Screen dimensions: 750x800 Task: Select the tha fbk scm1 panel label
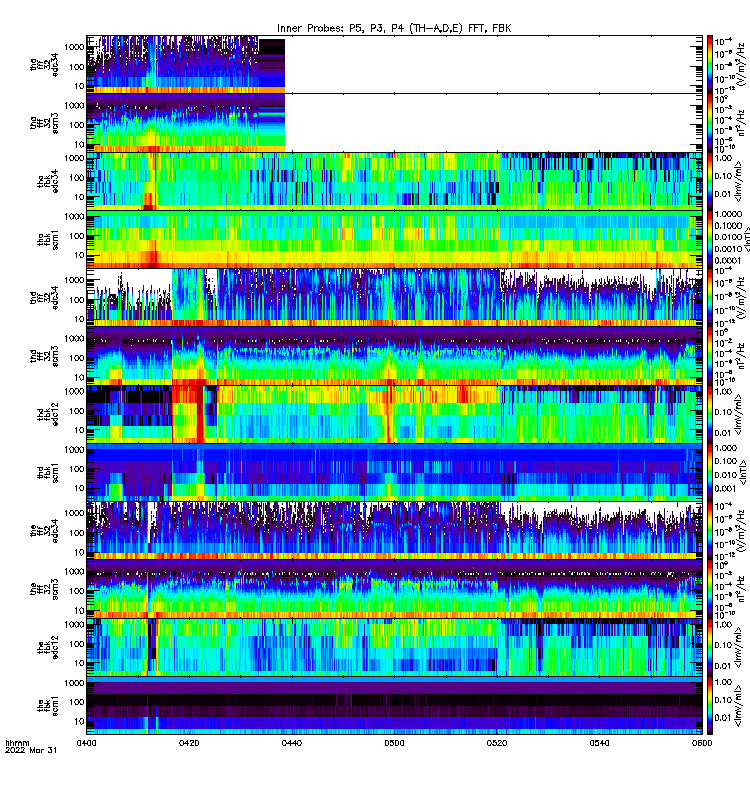click(x=48, y=240)
